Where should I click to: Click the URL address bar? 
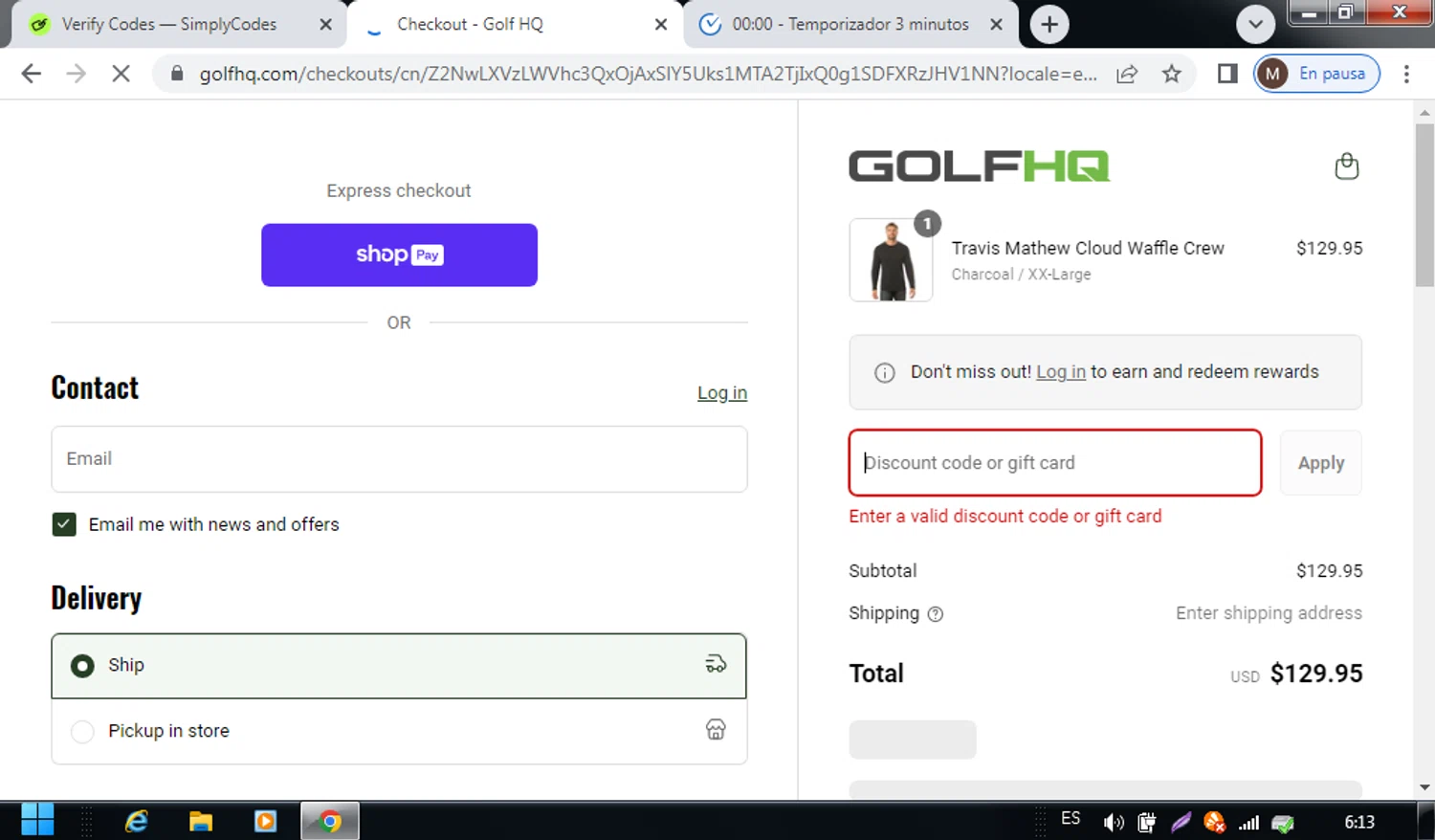click(648, 74)
